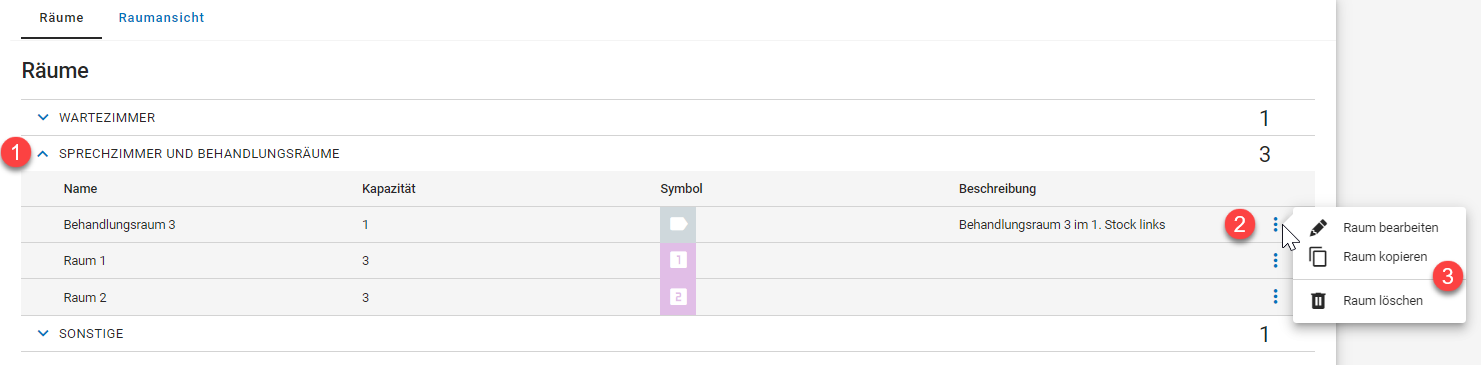Click the purple symbol icon of Raum 2
This screenshot has height=365, width=1481.
678,297
